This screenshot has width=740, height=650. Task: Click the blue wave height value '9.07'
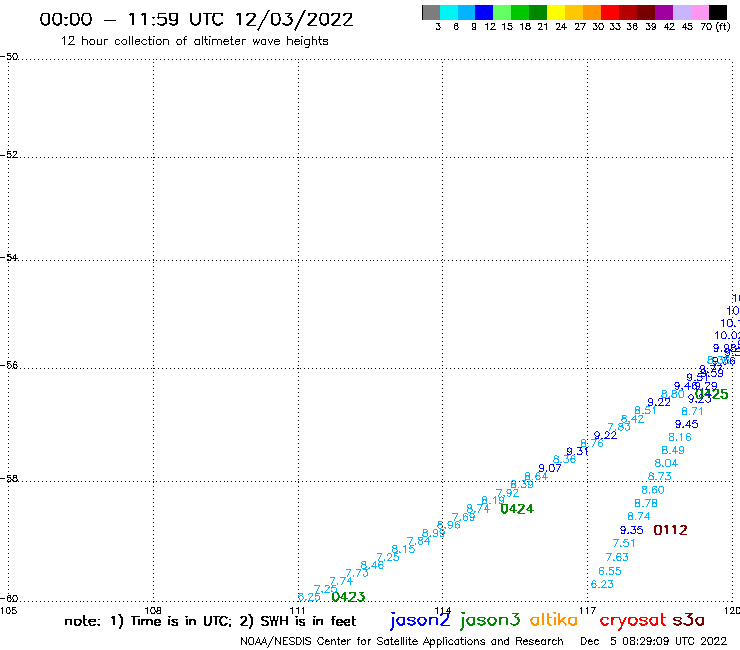[550, 468]
